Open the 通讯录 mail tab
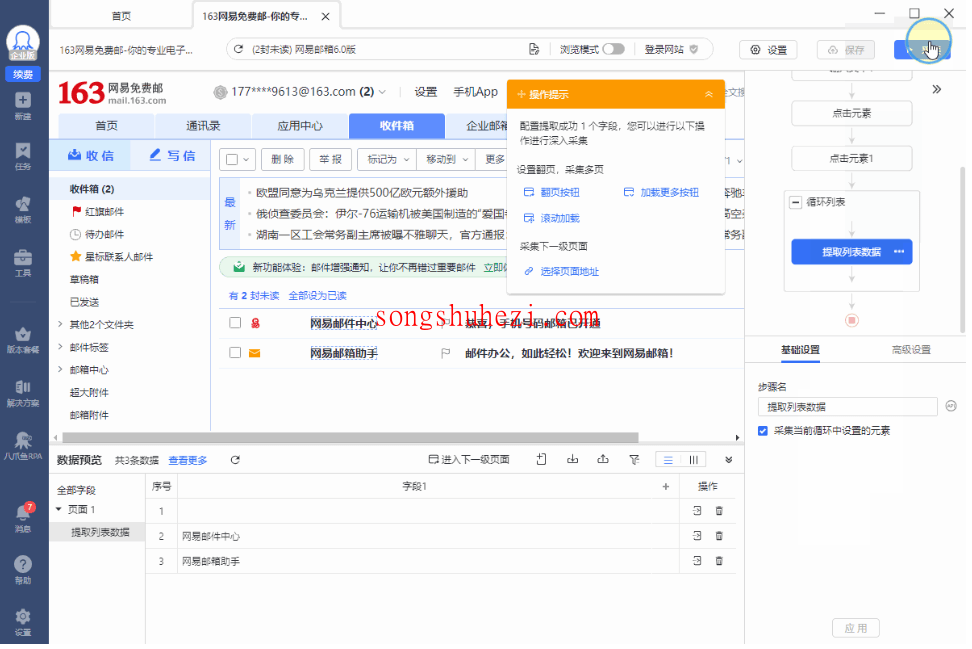 (203, 126)
